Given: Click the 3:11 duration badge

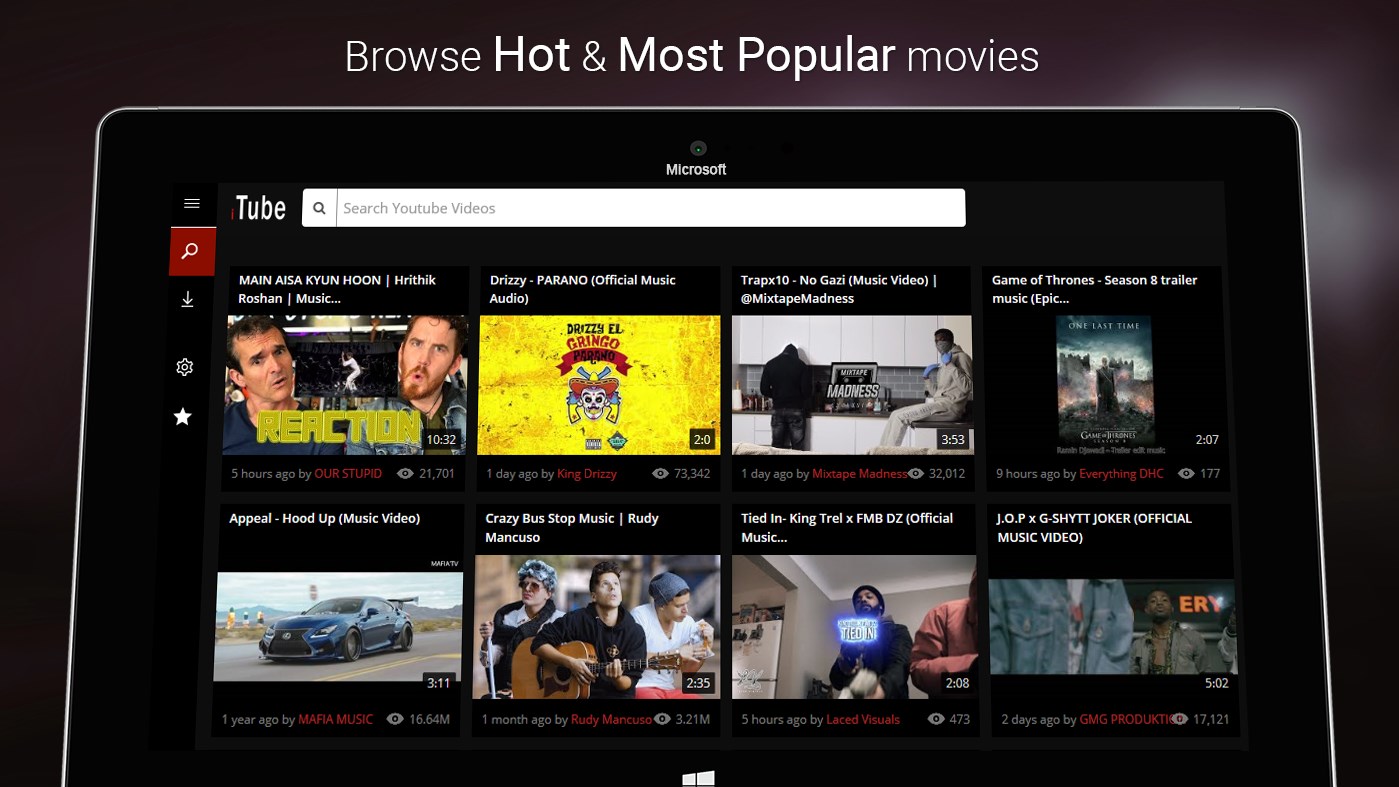Looking at the screenshot, I should [439, 683].
